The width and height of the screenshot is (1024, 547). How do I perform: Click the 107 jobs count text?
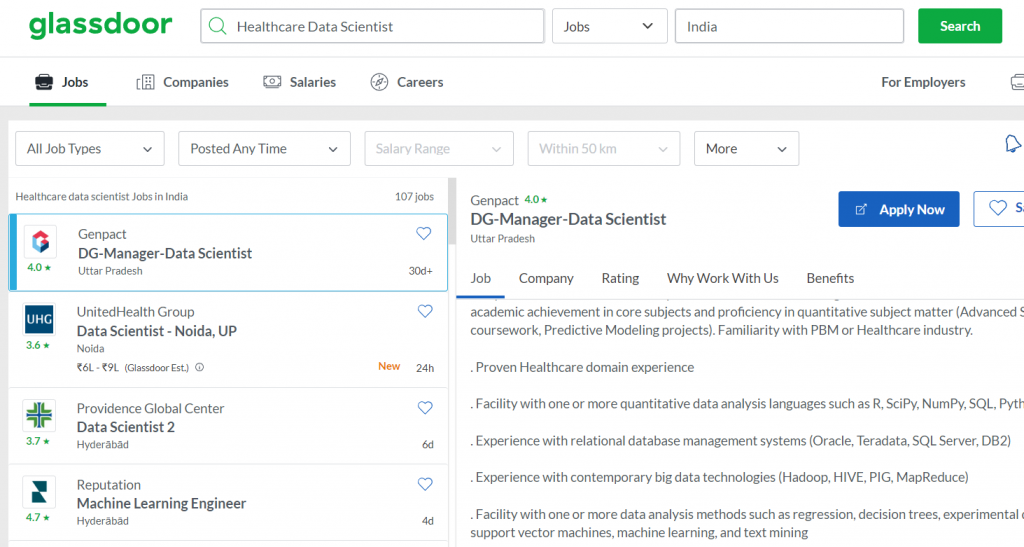[x=414, y=196]
